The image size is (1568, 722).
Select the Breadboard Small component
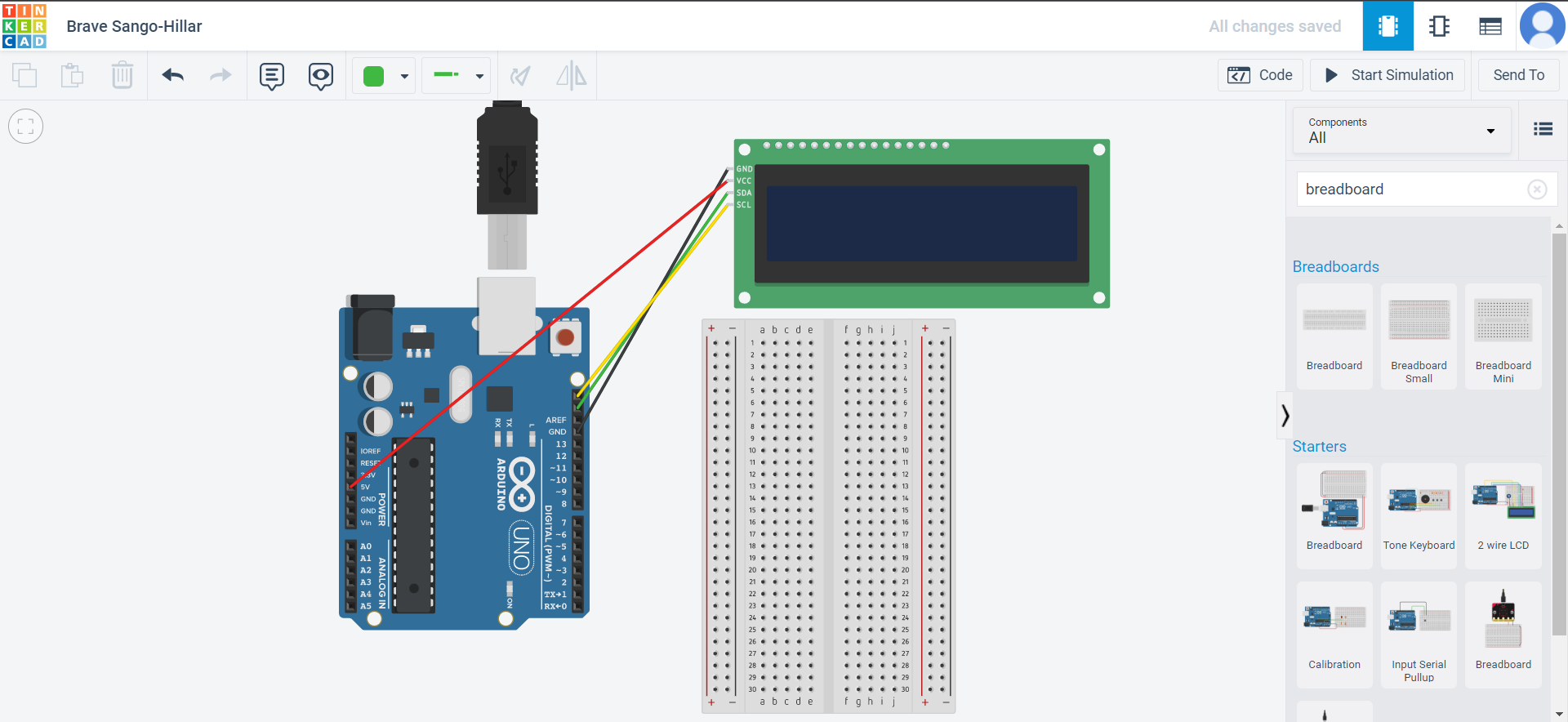[1419, 336]
